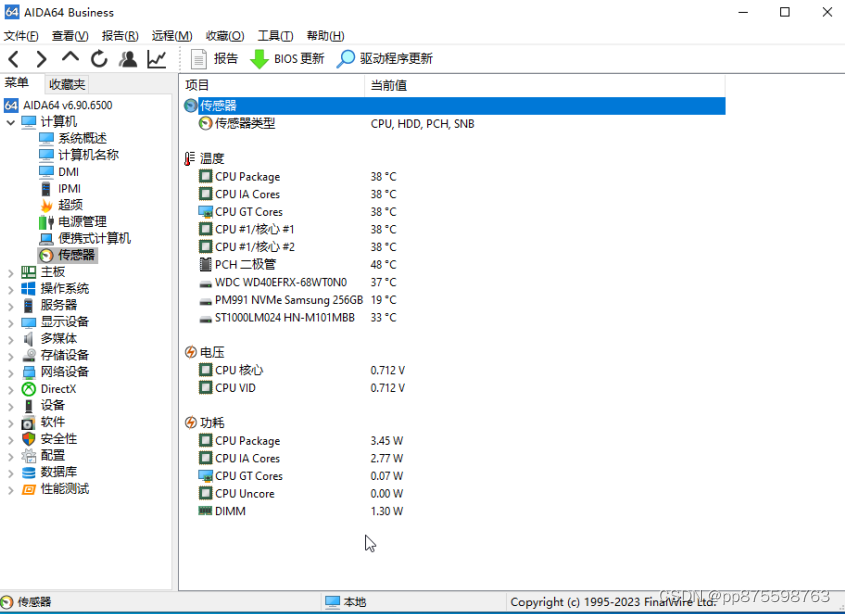The image size is (845, 614).
Task: Open the 远程(M) menu
Action: [172, 36]
